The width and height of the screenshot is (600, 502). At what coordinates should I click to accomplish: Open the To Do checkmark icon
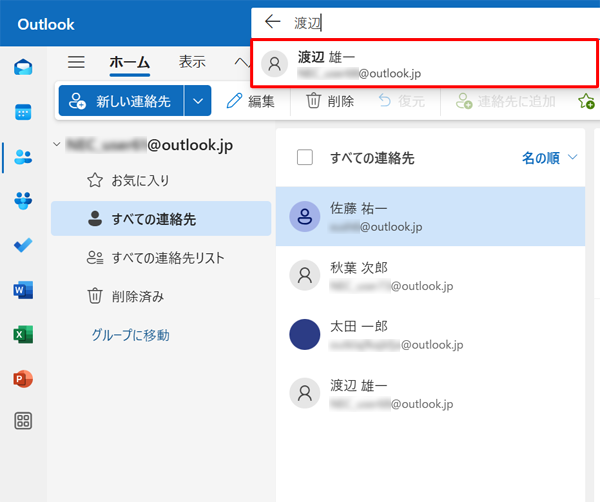coord(23,245)
